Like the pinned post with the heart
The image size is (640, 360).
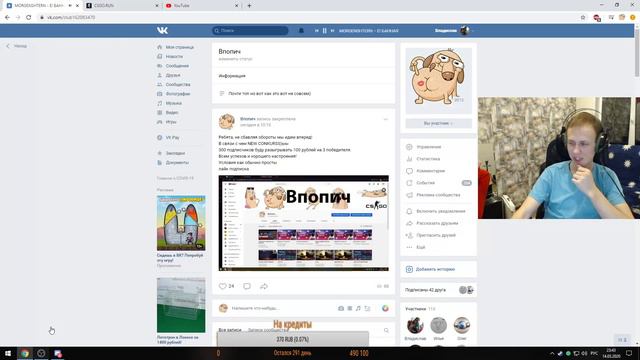pyautogui.click(x=222, y=286)
